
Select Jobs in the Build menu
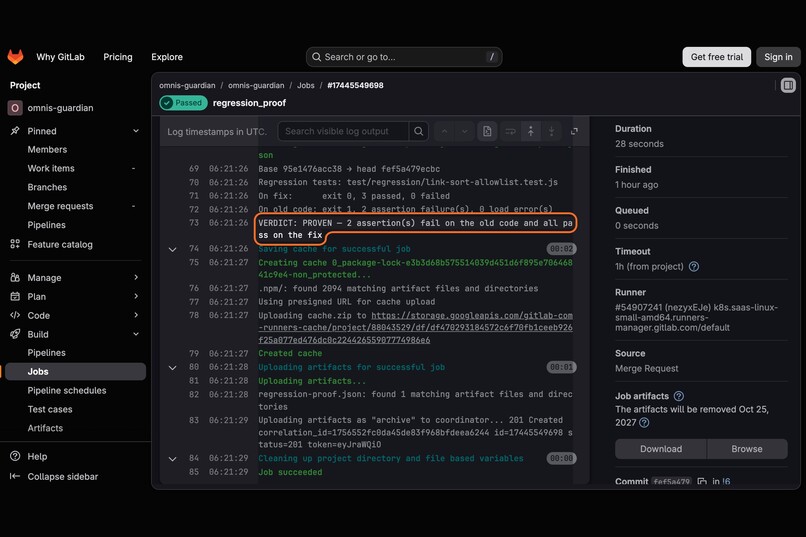click(x=75, y=372)
